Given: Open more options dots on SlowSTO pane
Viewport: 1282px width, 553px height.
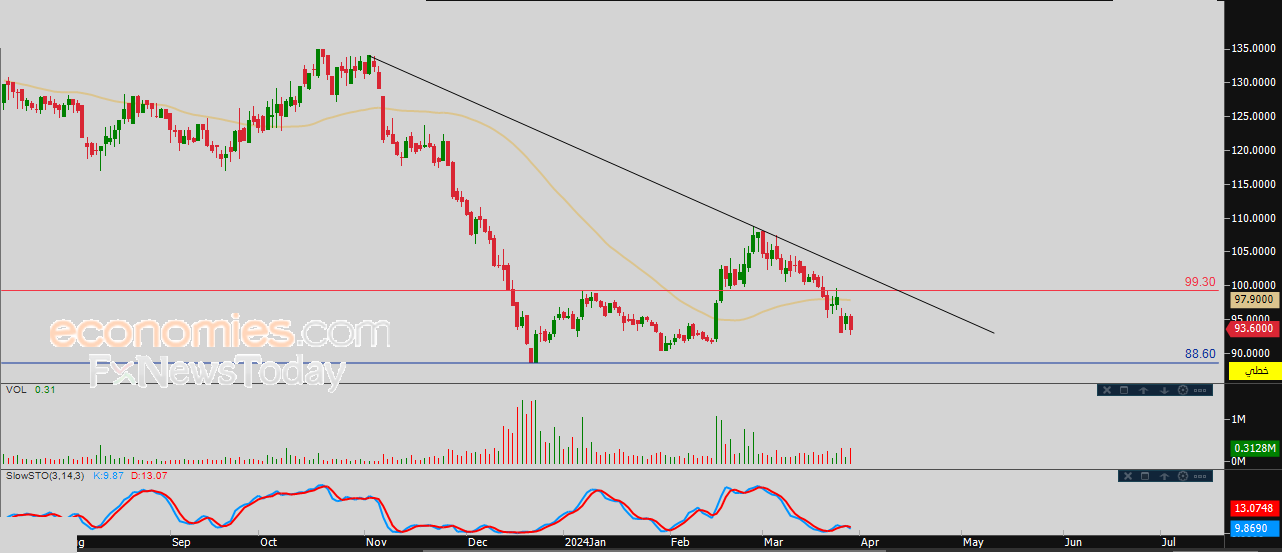Looking at the screenshot, I should coord(1200,476).
